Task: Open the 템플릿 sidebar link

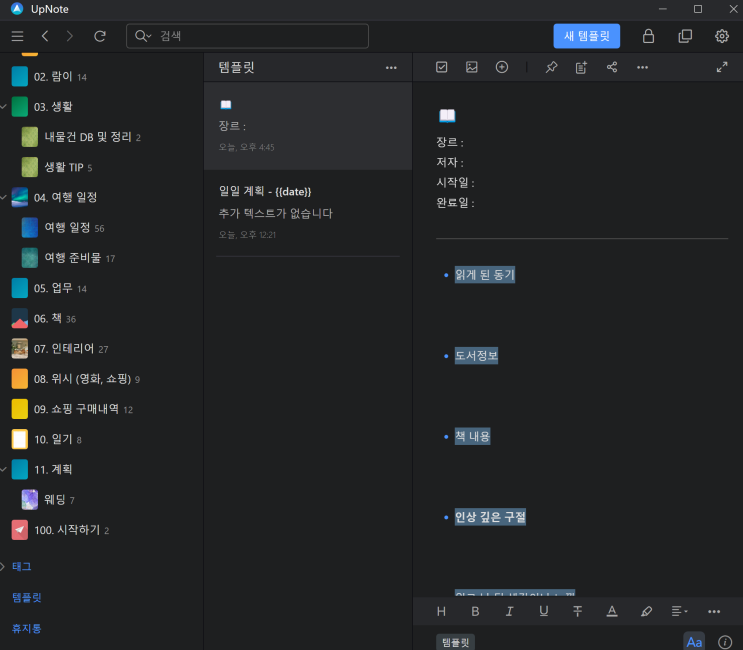Action: 27,597
